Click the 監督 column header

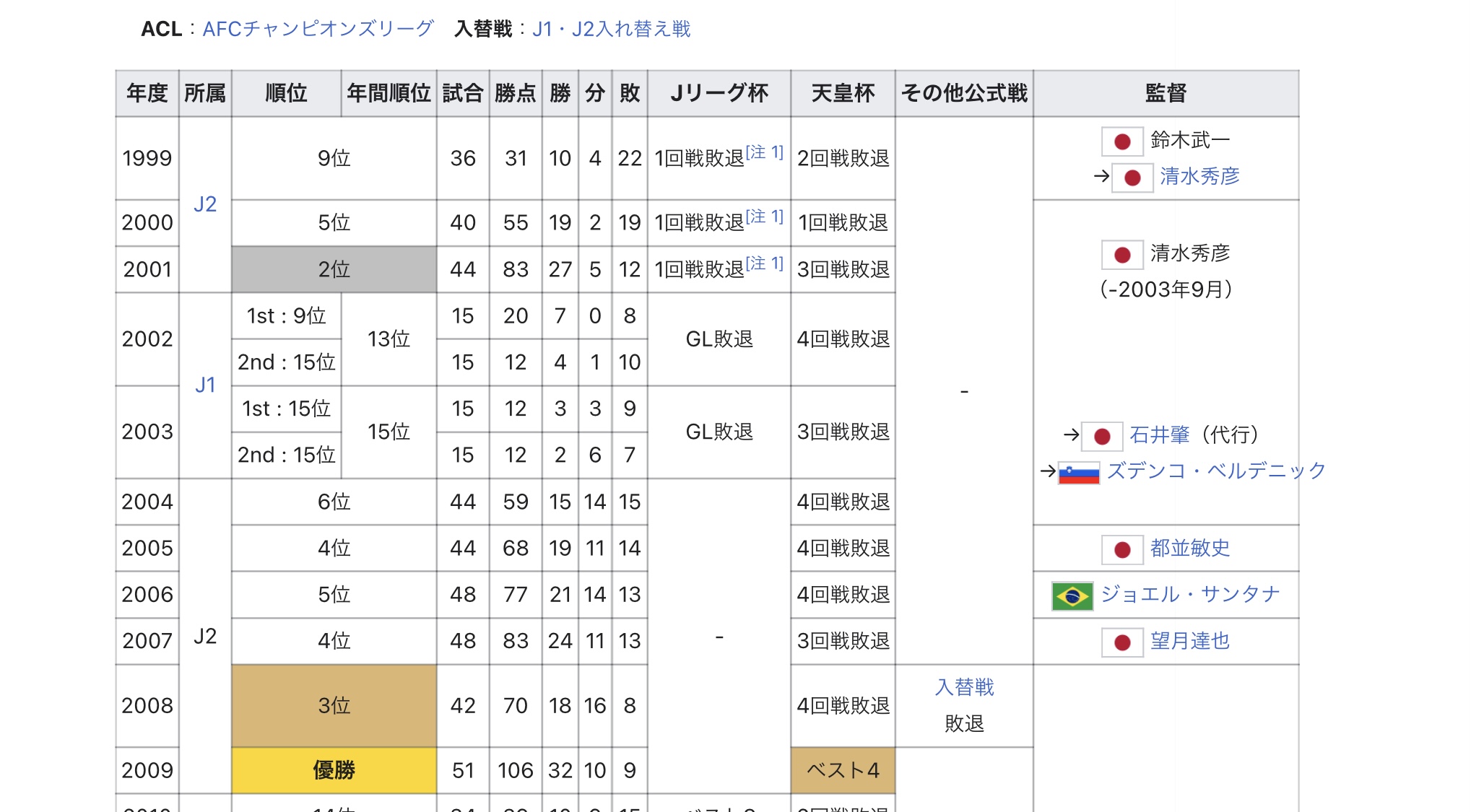1166,93
